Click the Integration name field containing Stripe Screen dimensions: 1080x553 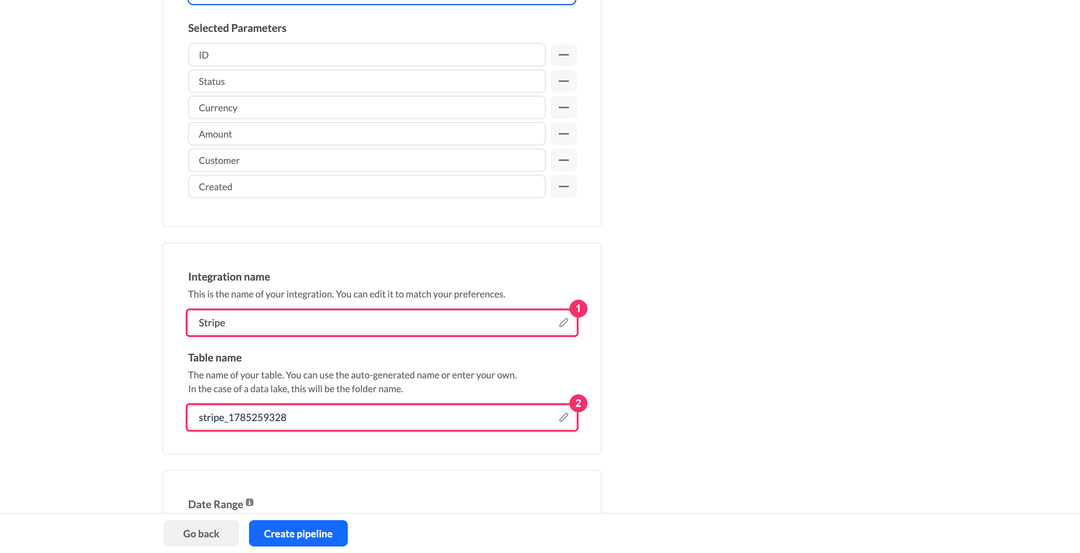(382, 322)
